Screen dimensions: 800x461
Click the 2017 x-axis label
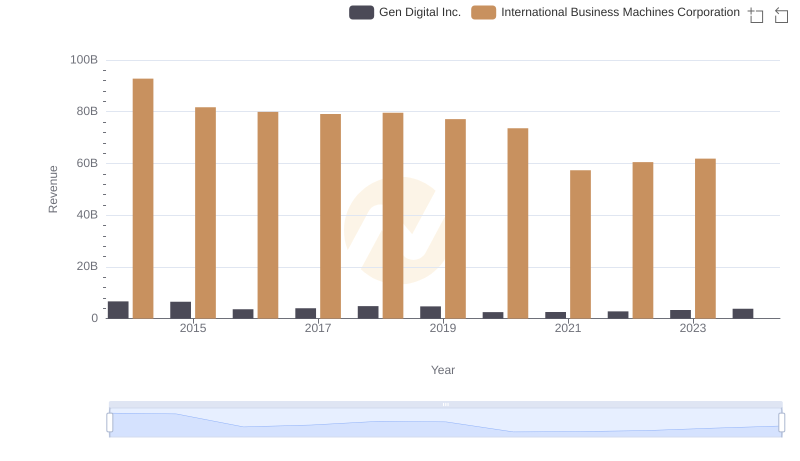click(x=318, y=328)
